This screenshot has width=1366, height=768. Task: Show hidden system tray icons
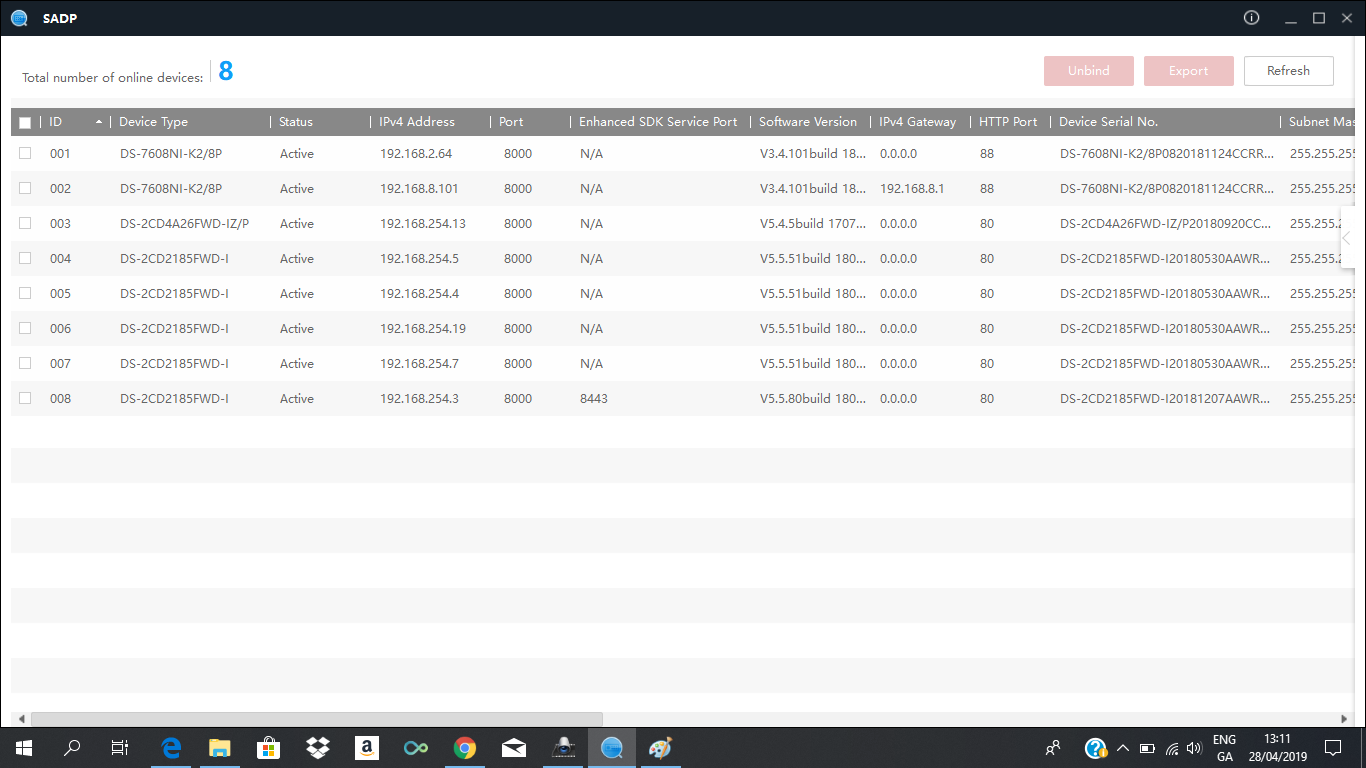click(x=1122, y=748)
